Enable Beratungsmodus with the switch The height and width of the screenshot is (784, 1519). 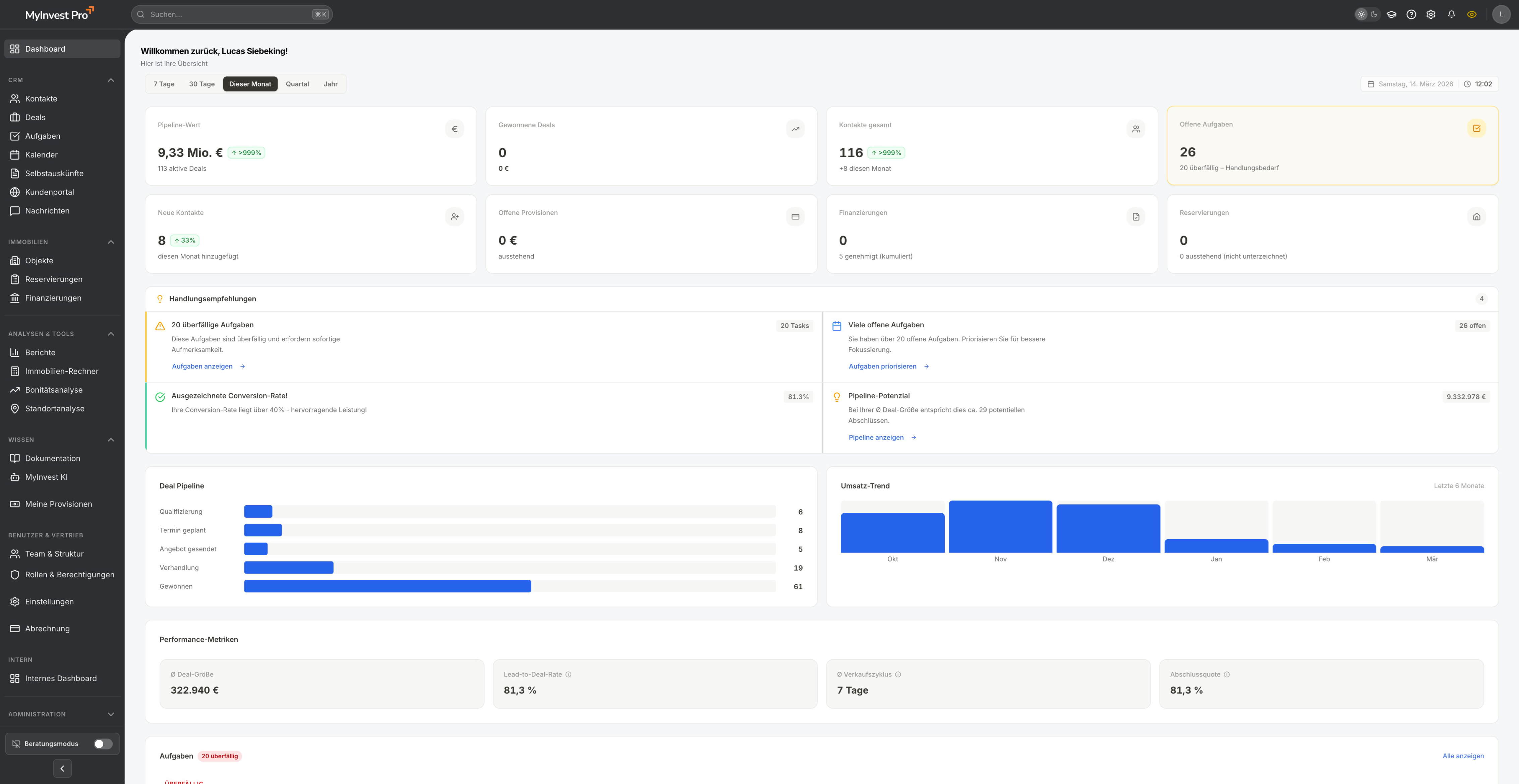click(x=104, y=743)
